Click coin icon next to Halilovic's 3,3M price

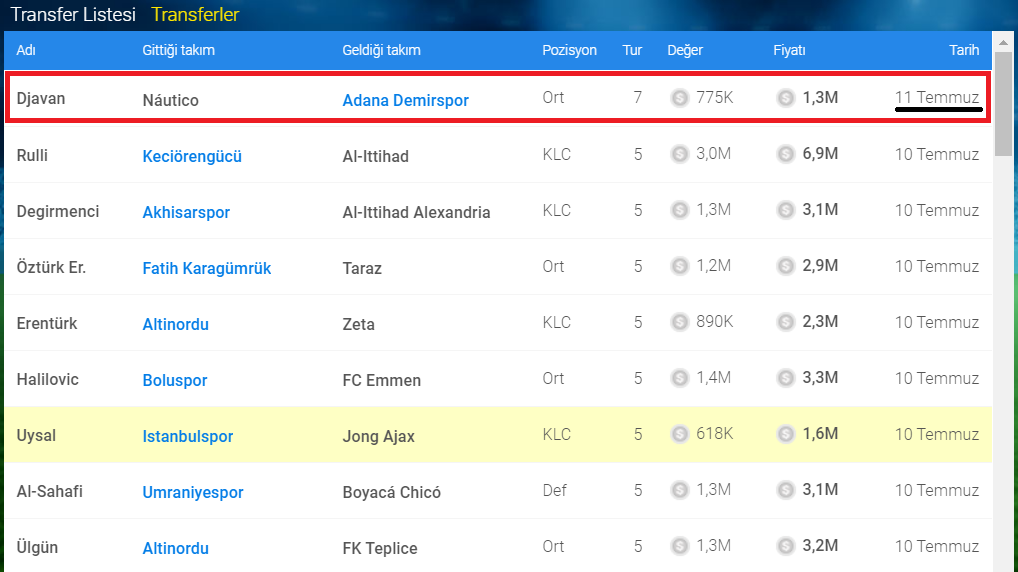tap(785, 378)
